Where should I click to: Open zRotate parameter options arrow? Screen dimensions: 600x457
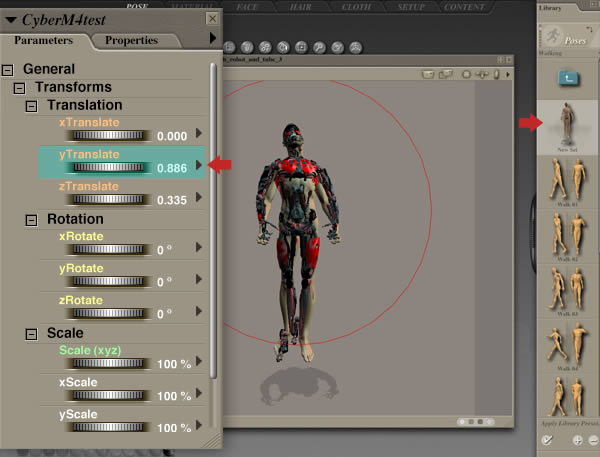coord(199,311)
